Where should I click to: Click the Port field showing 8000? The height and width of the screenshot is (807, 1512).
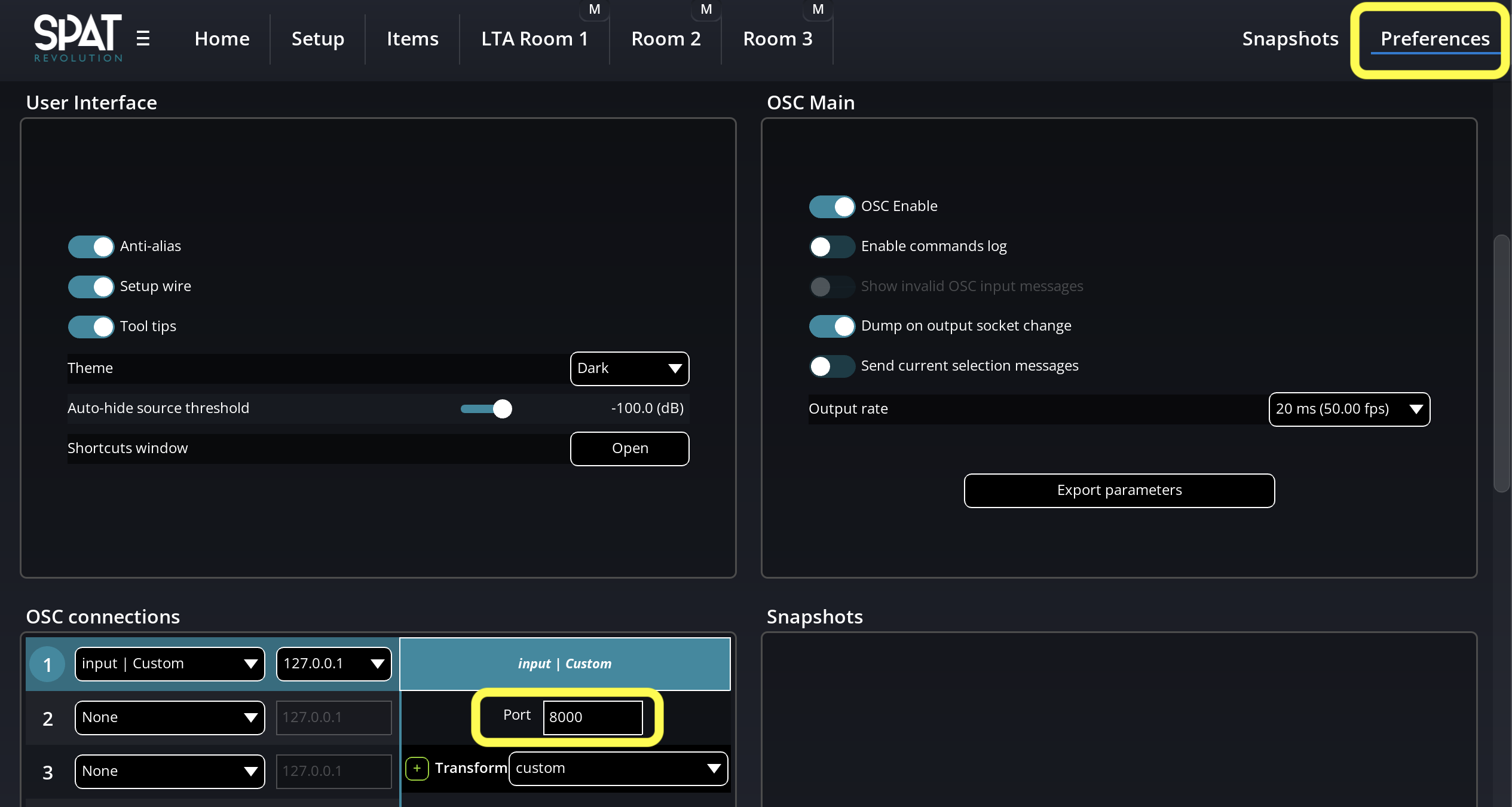click(592, 717)
